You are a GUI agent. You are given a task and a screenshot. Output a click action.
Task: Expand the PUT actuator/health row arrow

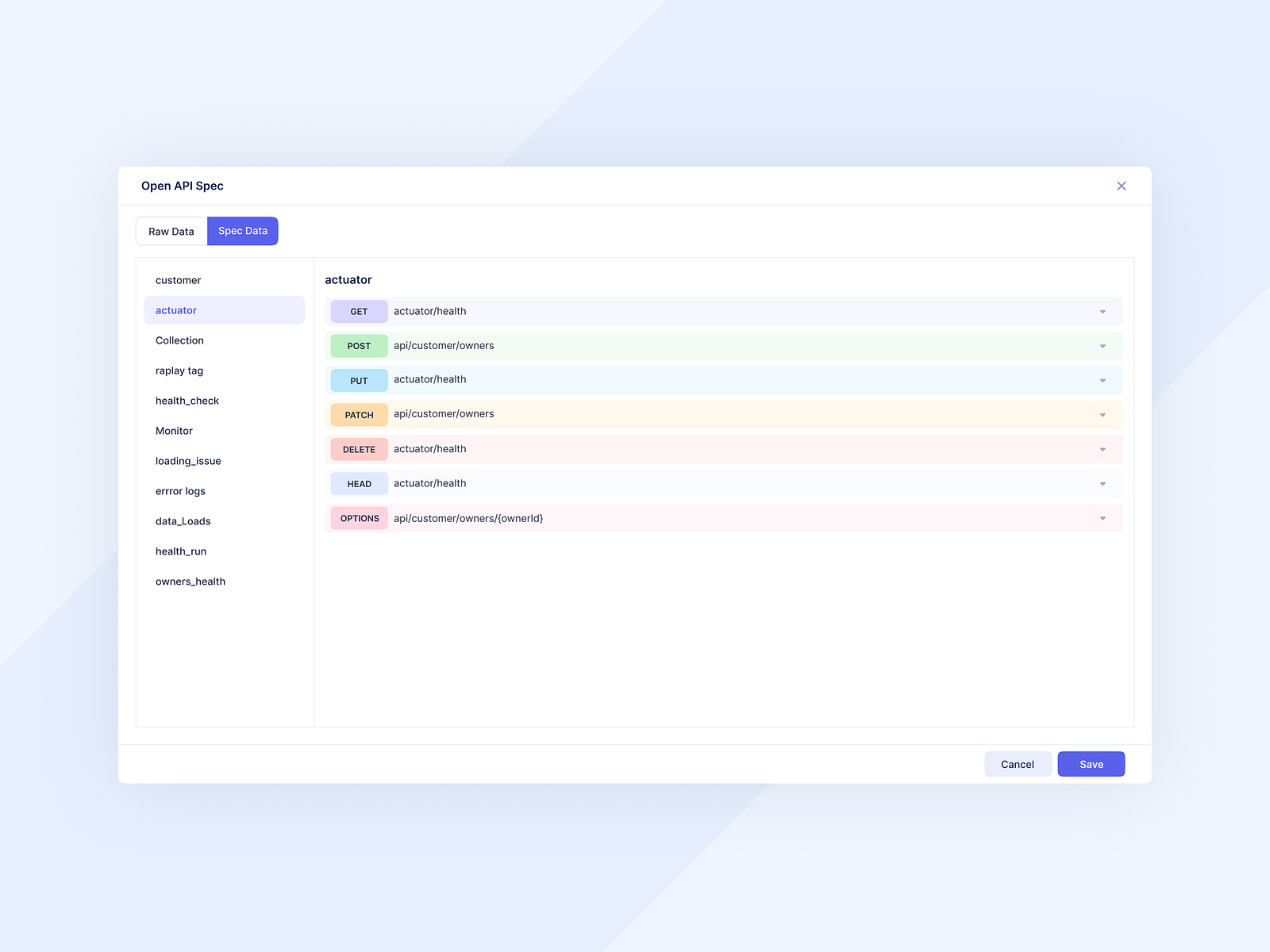(x=1103, y=381)
